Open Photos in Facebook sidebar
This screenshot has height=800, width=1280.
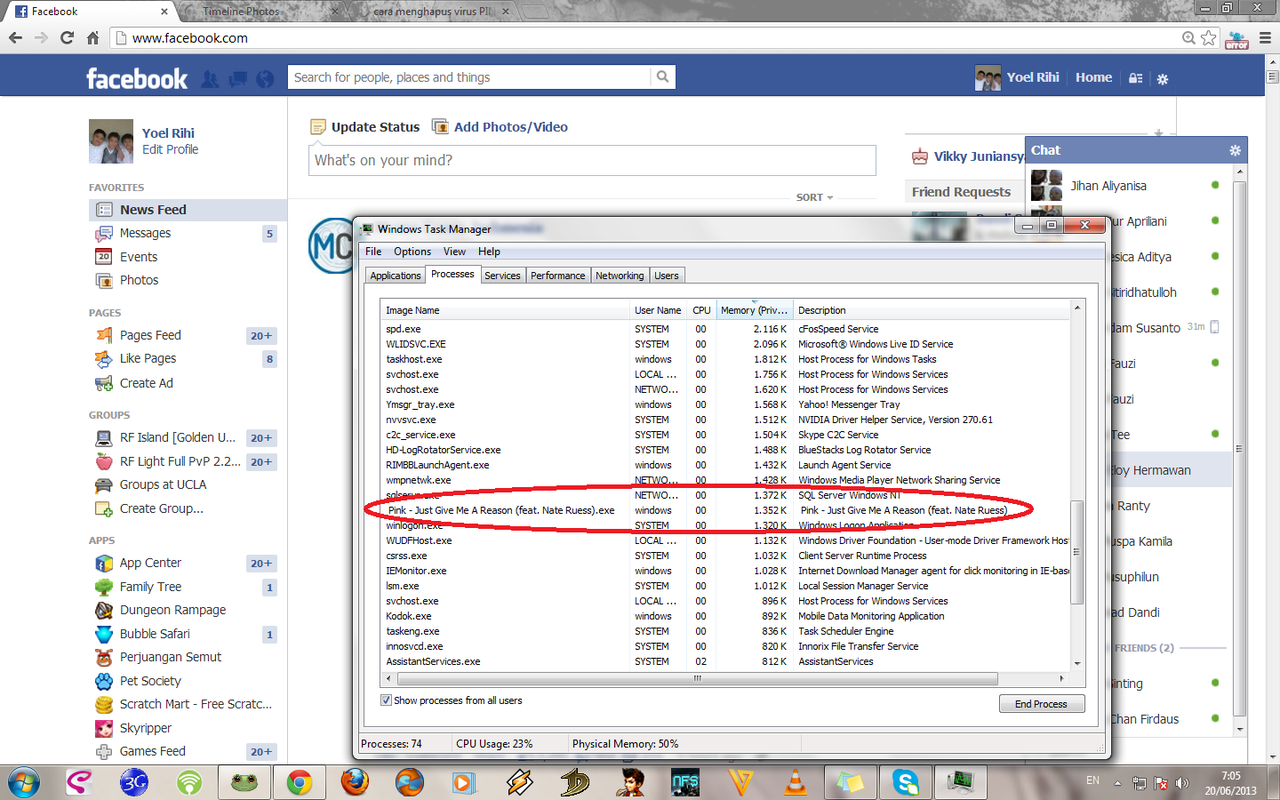click(139, 280)
